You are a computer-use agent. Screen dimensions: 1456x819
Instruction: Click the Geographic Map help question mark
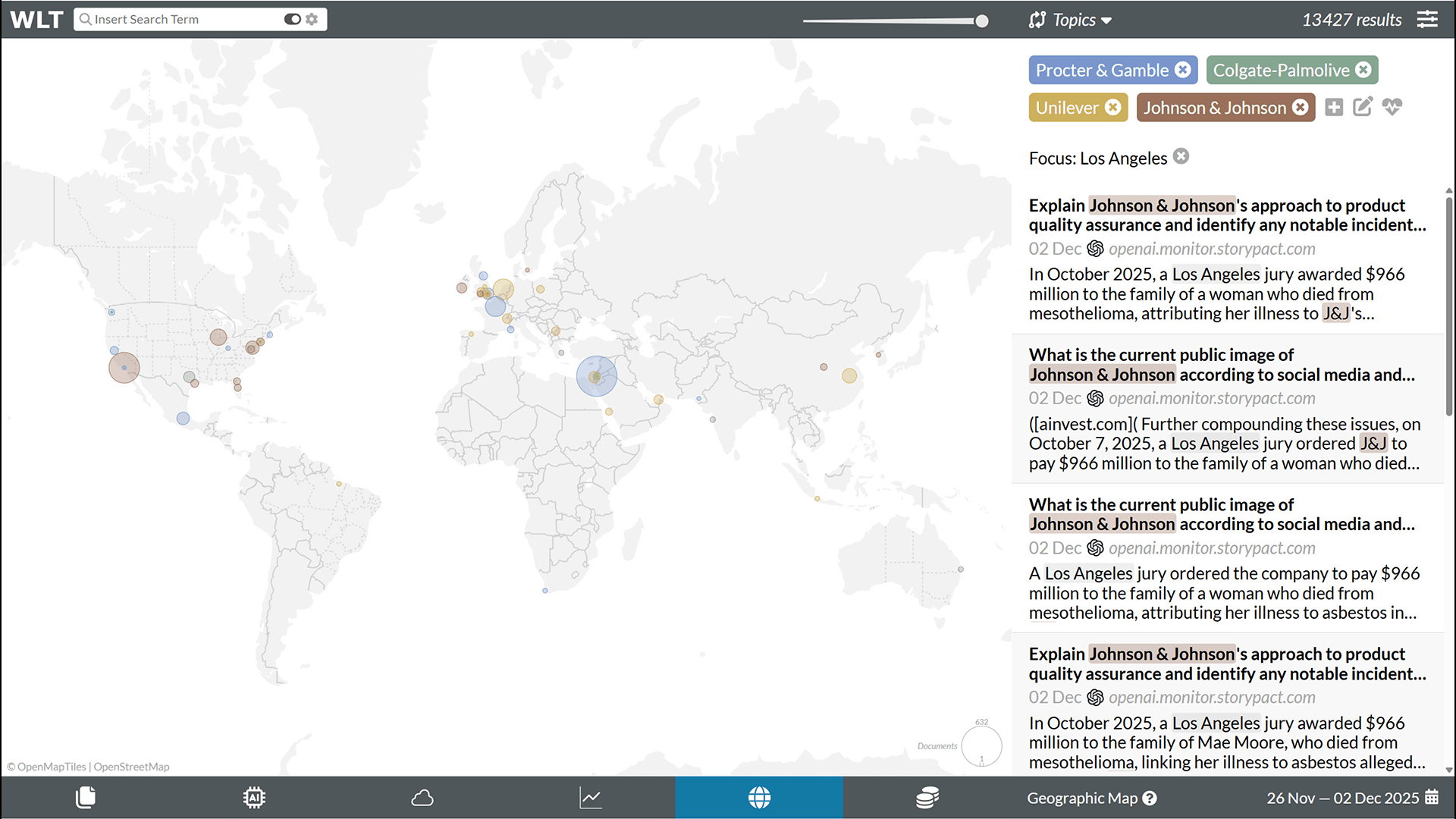(1151, 798)
